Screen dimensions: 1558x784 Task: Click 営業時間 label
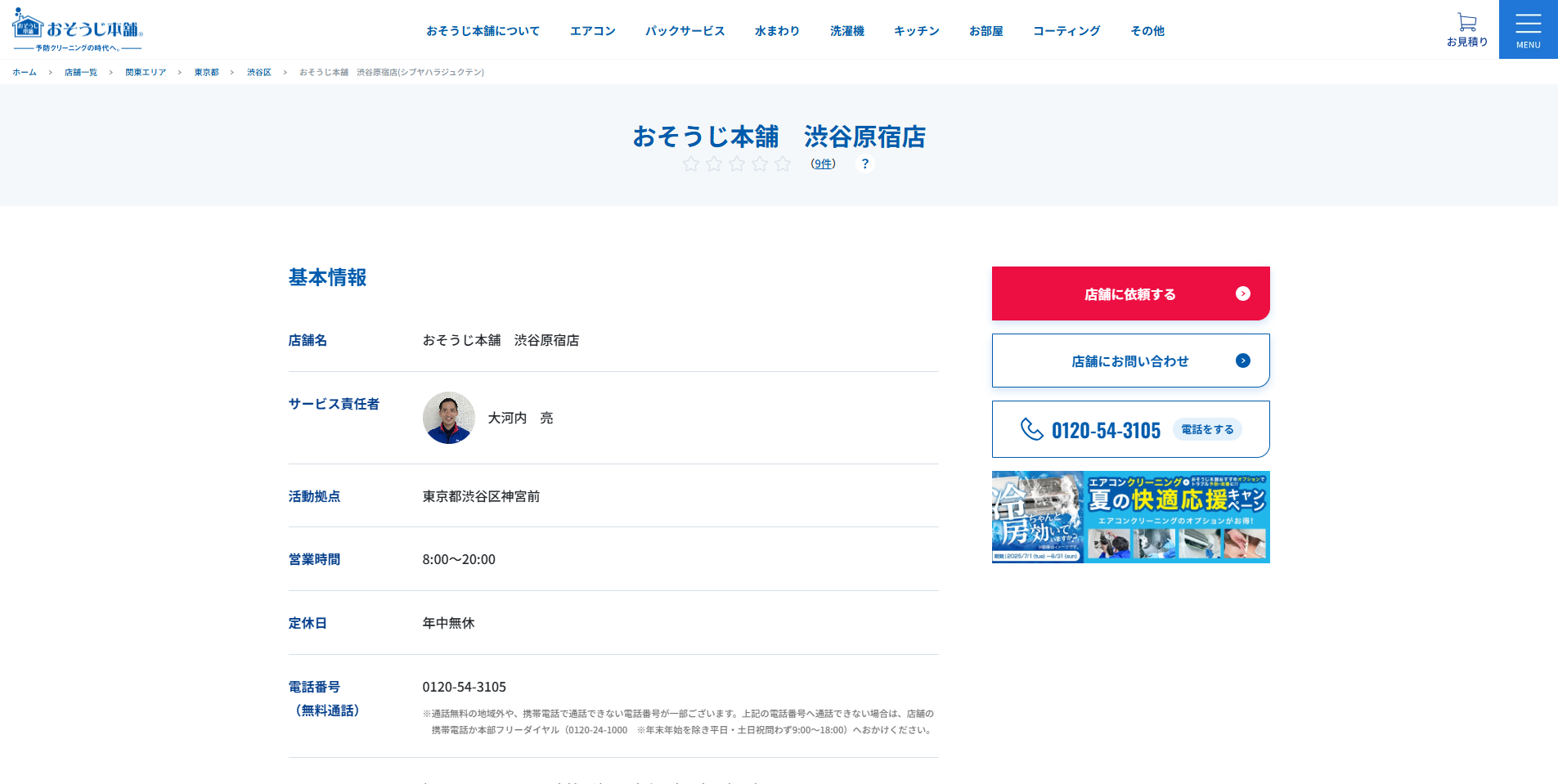(x=314, y=559)
